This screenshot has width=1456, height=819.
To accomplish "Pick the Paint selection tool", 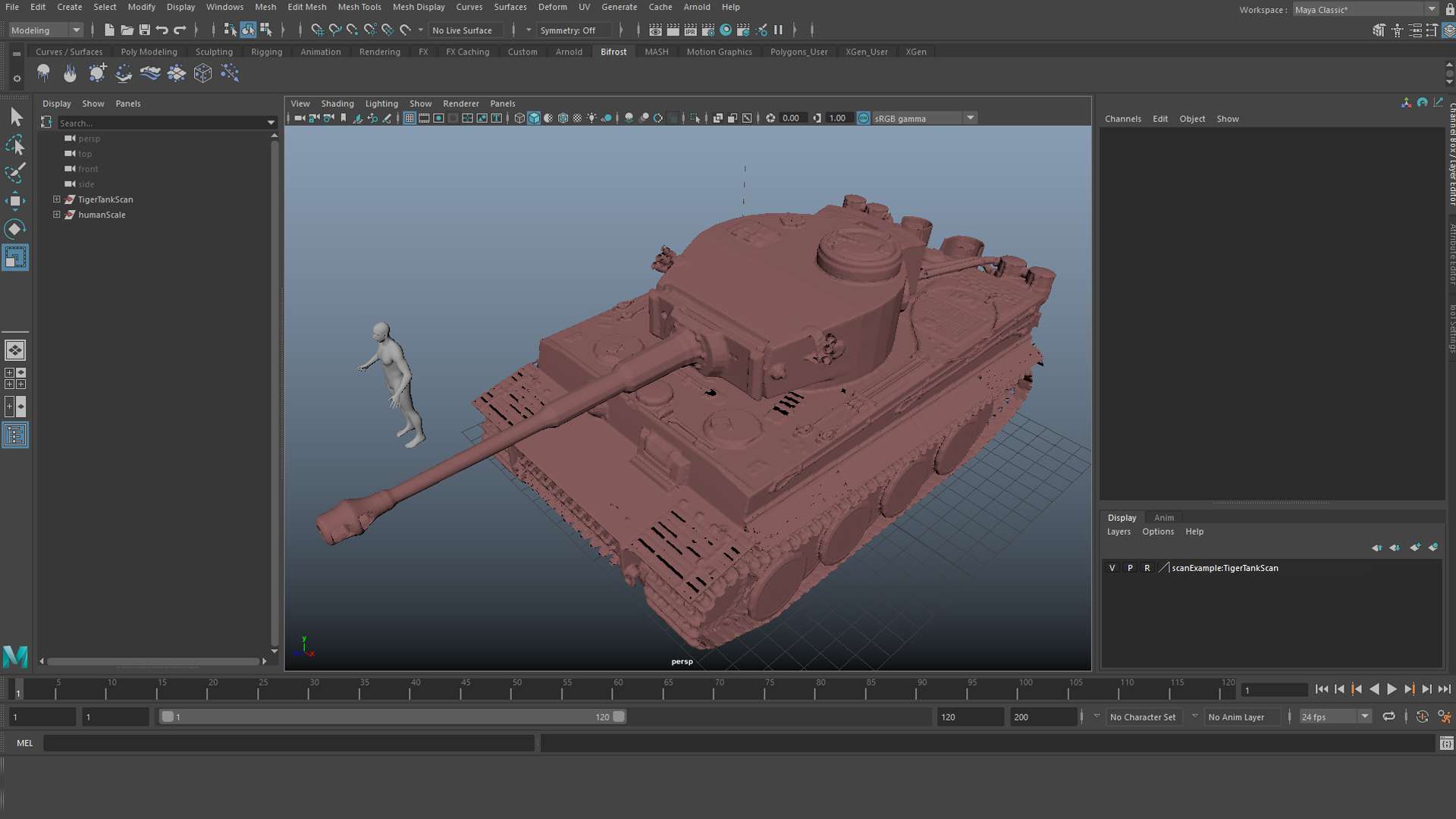I will coord(15,173).
